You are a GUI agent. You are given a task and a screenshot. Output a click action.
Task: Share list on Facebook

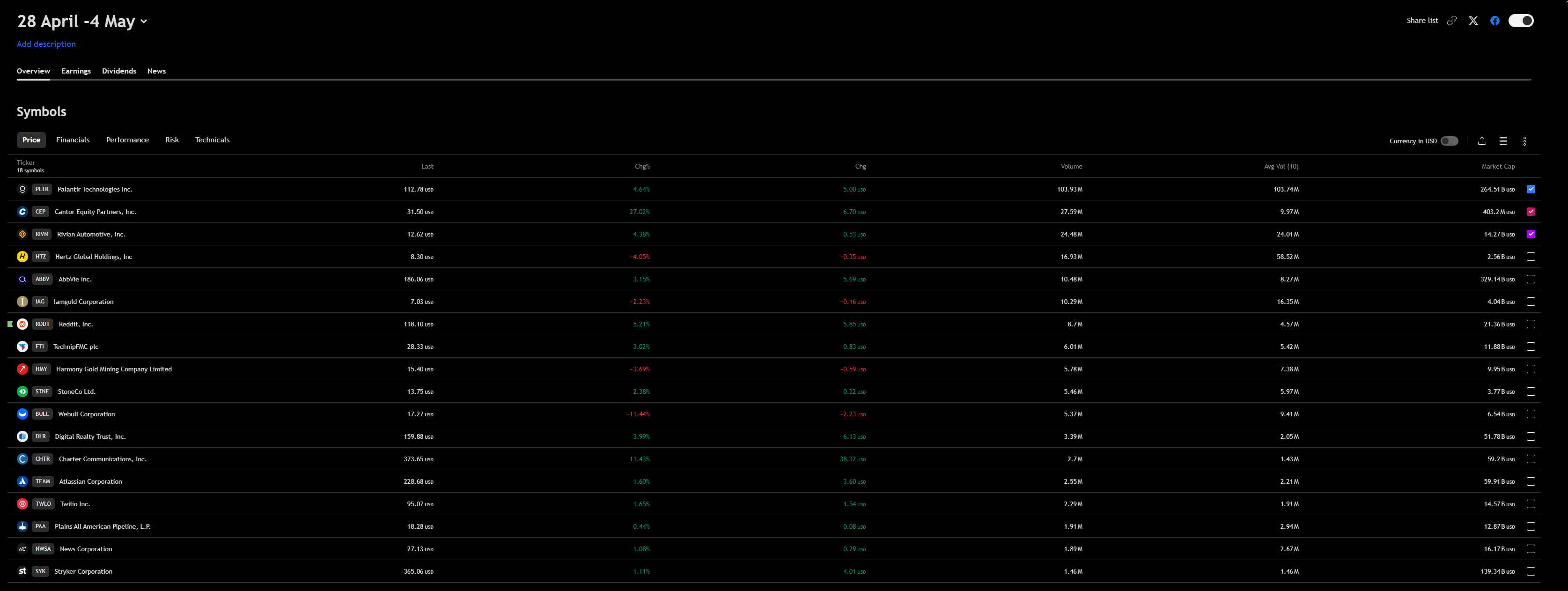(1494, 21)
